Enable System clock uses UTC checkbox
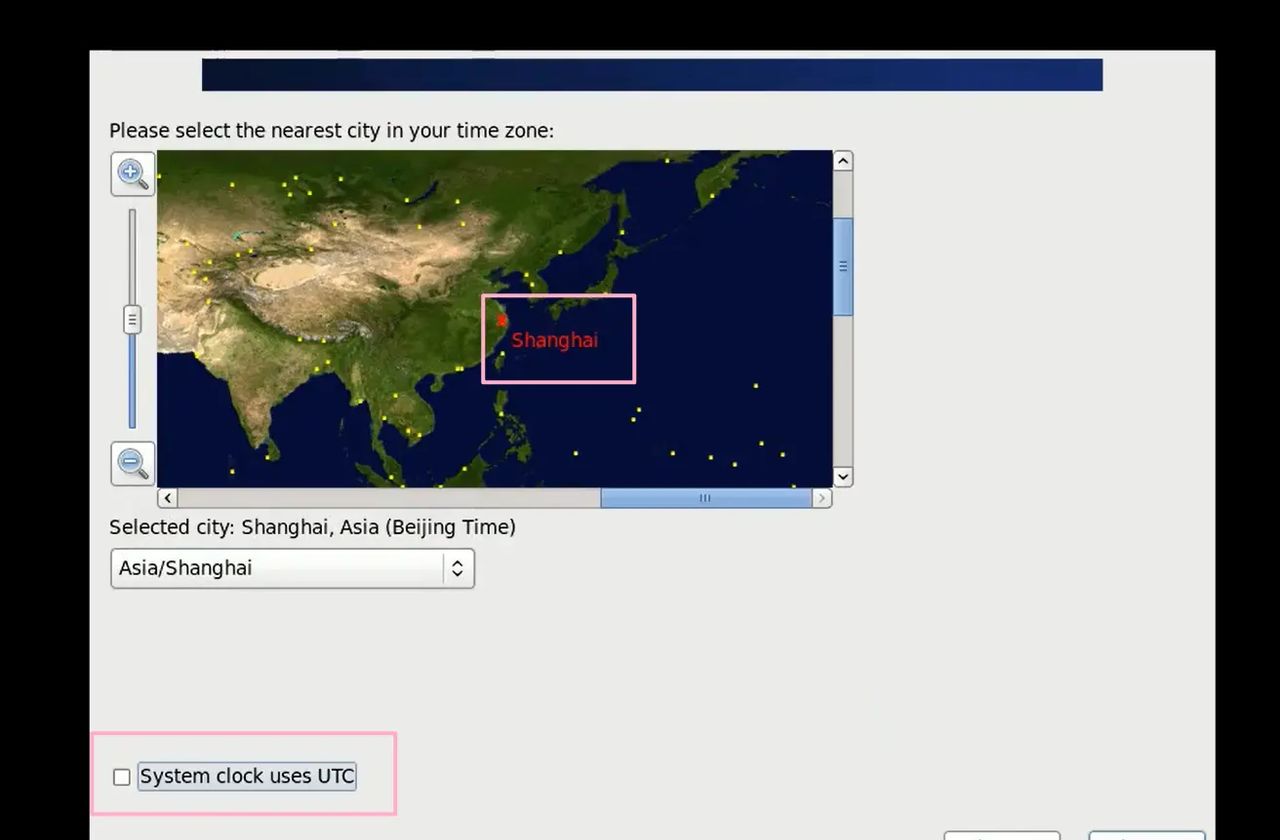This screenshot has width=1280, height=840. (122, 777)
